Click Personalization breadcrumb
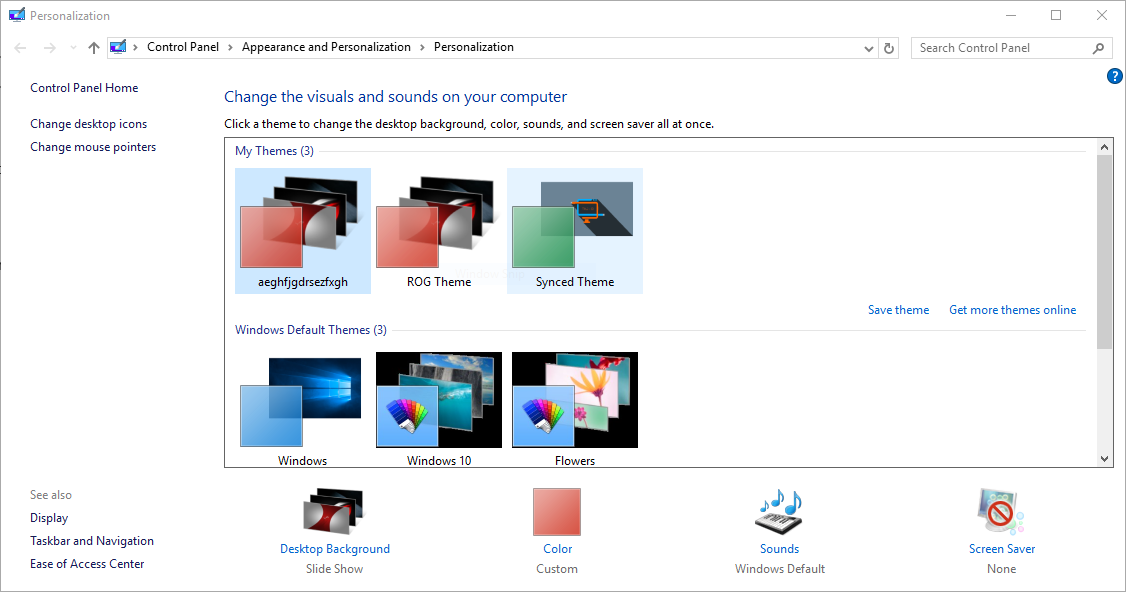The width and height of the screenshot is (1126, 592). pos(474,47)
